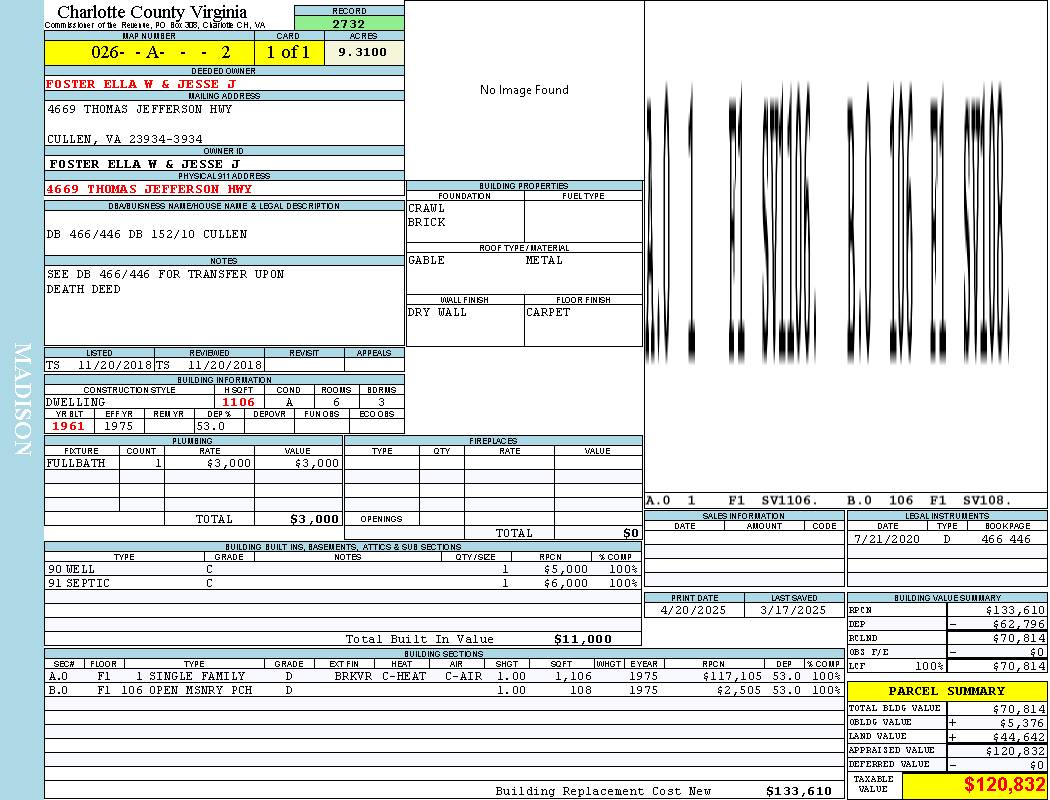Select the red deeded owner name
The image size is (1050, 800).
pyautogui.click(x=141, y=84)
